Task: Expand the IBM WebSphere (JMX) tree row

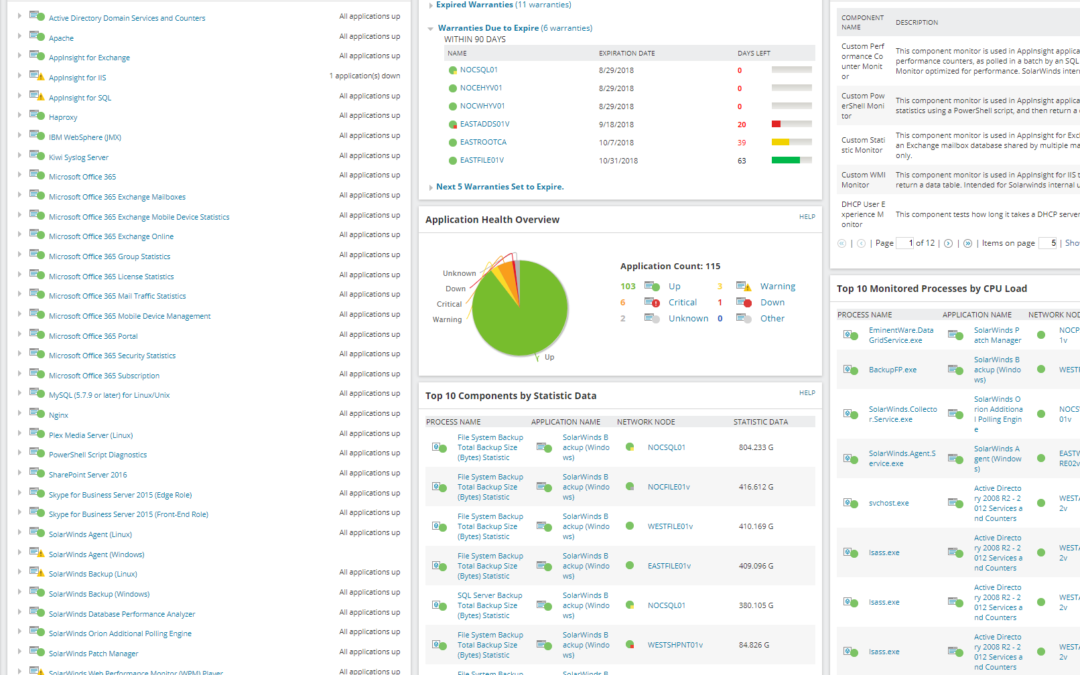Action: point(19,135)
